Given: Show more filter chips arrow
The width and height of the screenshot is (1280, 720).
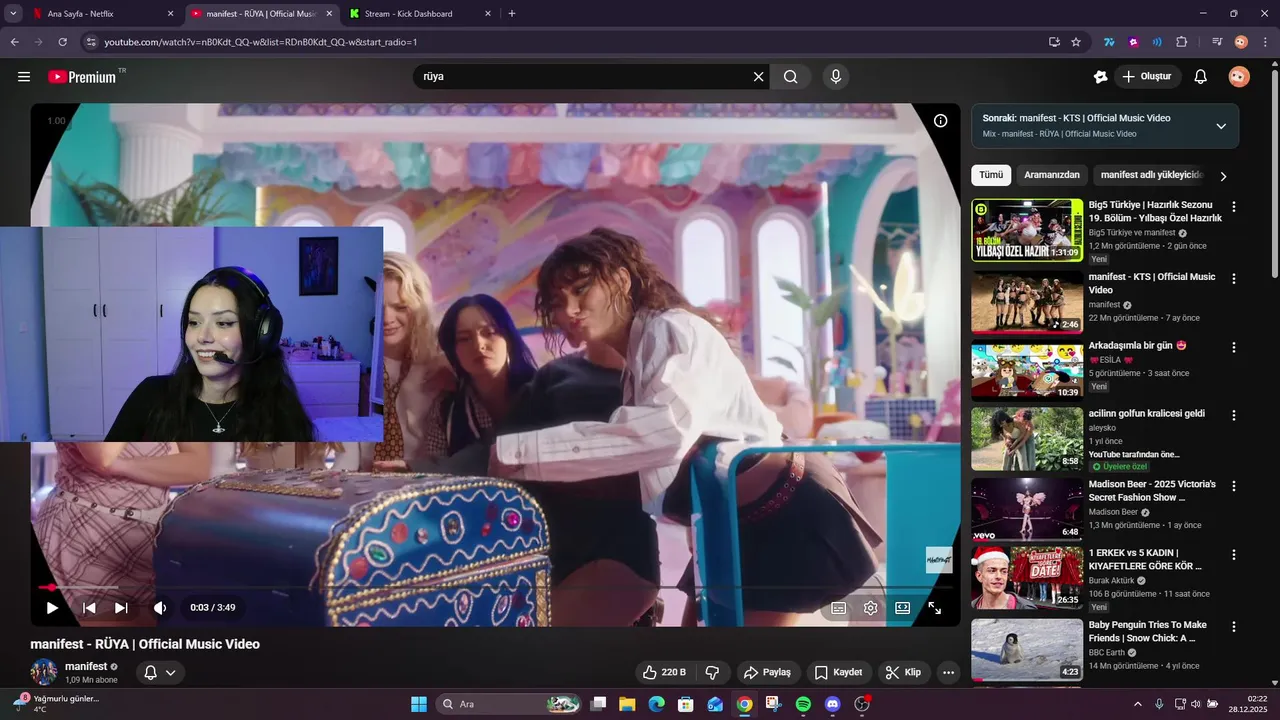Looking at the screenshot, I should click(x=1223, y=176).
